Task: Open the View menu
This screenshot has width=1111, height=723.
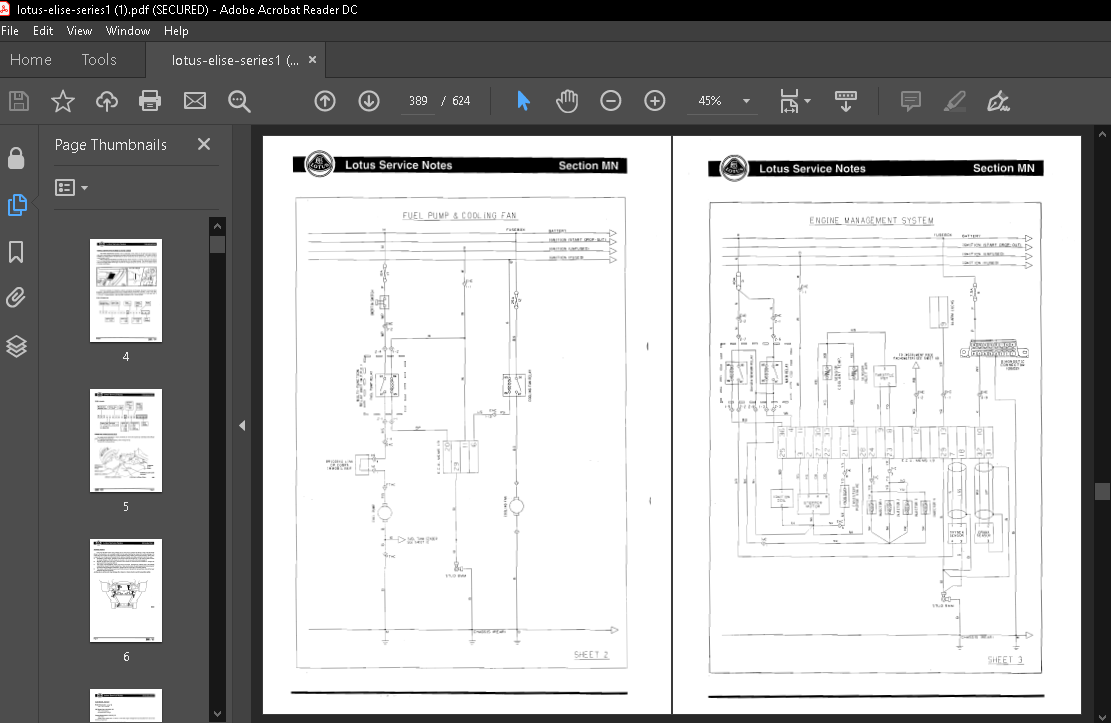Action: (x=79, y=30)
